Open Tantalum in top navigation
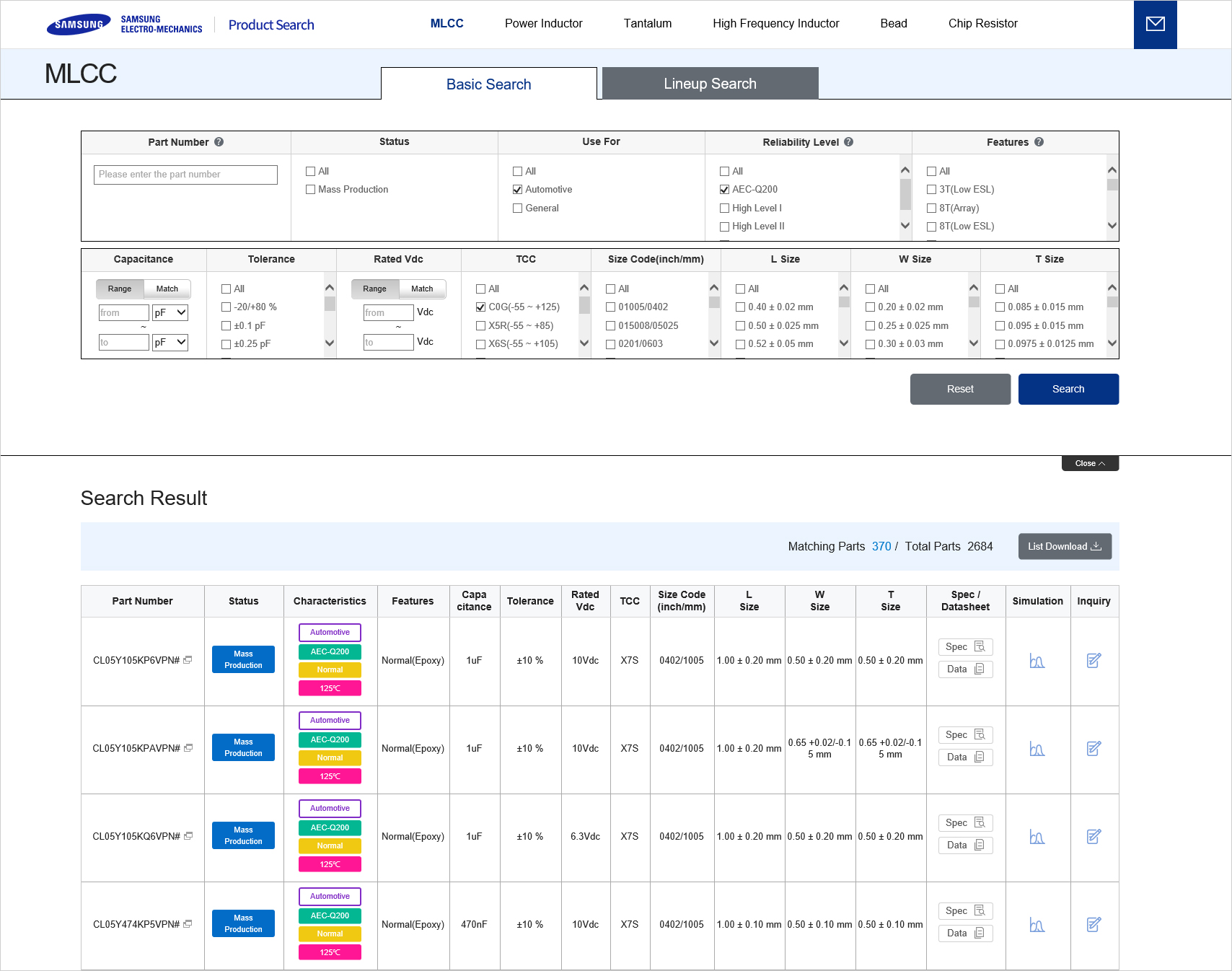 [x=648, y=23]
